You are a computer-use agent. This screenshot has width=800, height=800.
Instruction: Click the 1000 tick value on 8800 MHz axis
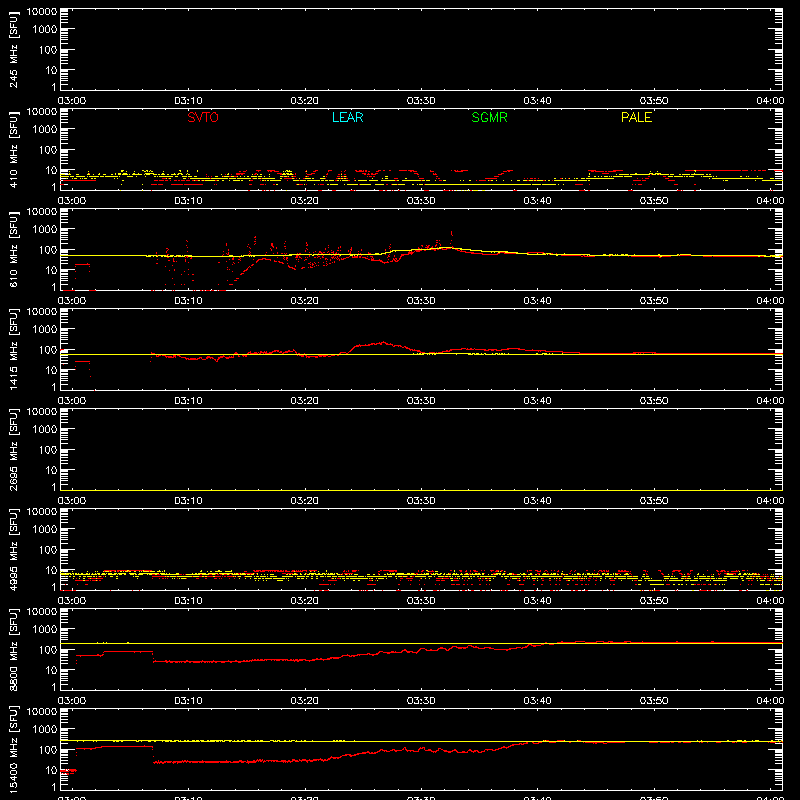45,630
